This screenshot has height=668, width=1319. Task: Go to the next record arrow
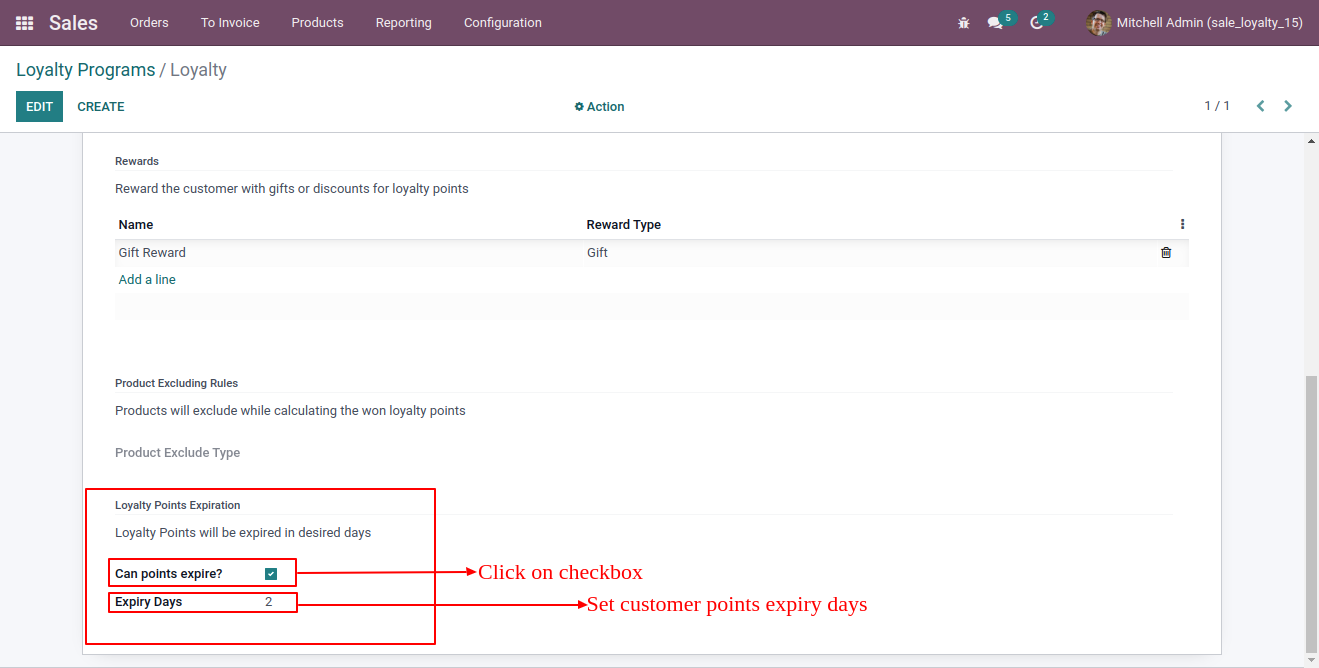1288,106
